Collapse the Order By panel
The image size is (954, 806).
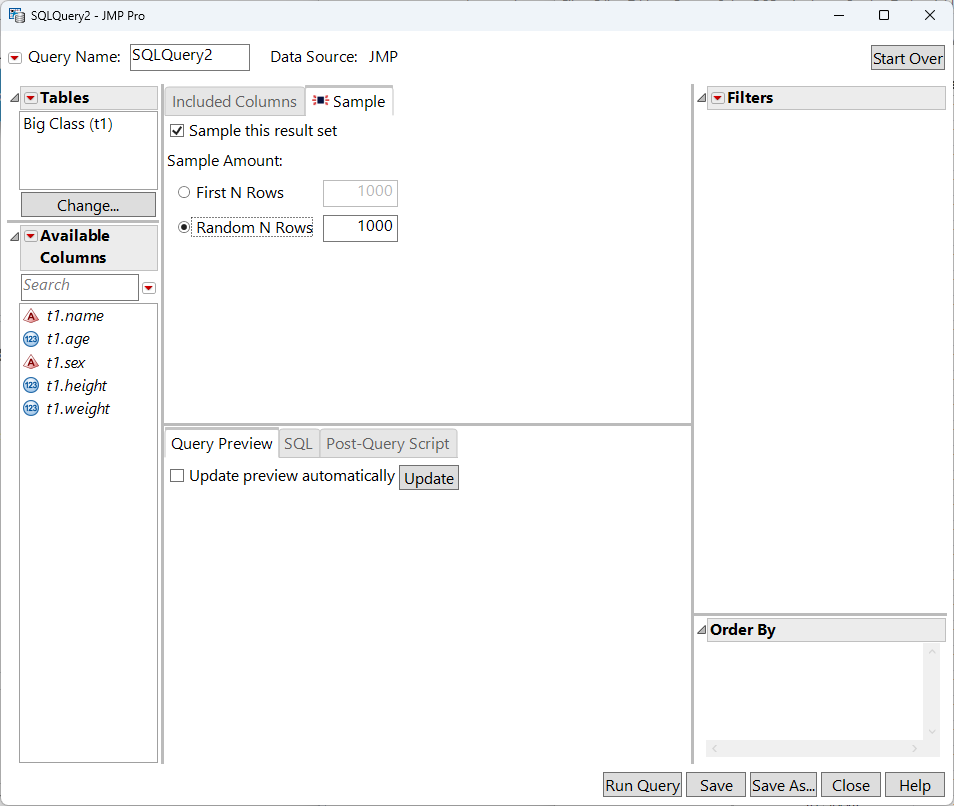tap(700, 629)
